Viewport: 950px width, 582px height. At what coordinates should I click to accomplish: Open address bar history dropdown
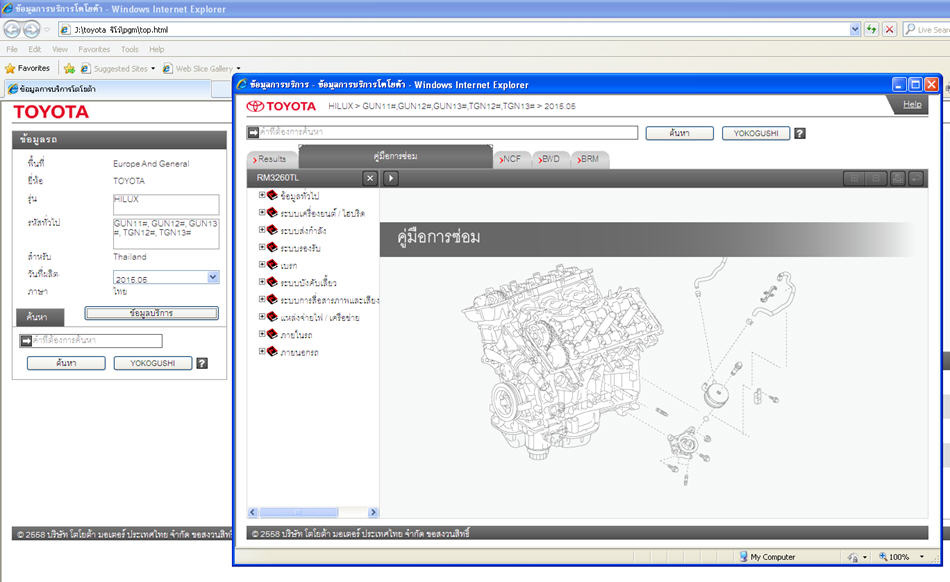click(x=855, y=29)
